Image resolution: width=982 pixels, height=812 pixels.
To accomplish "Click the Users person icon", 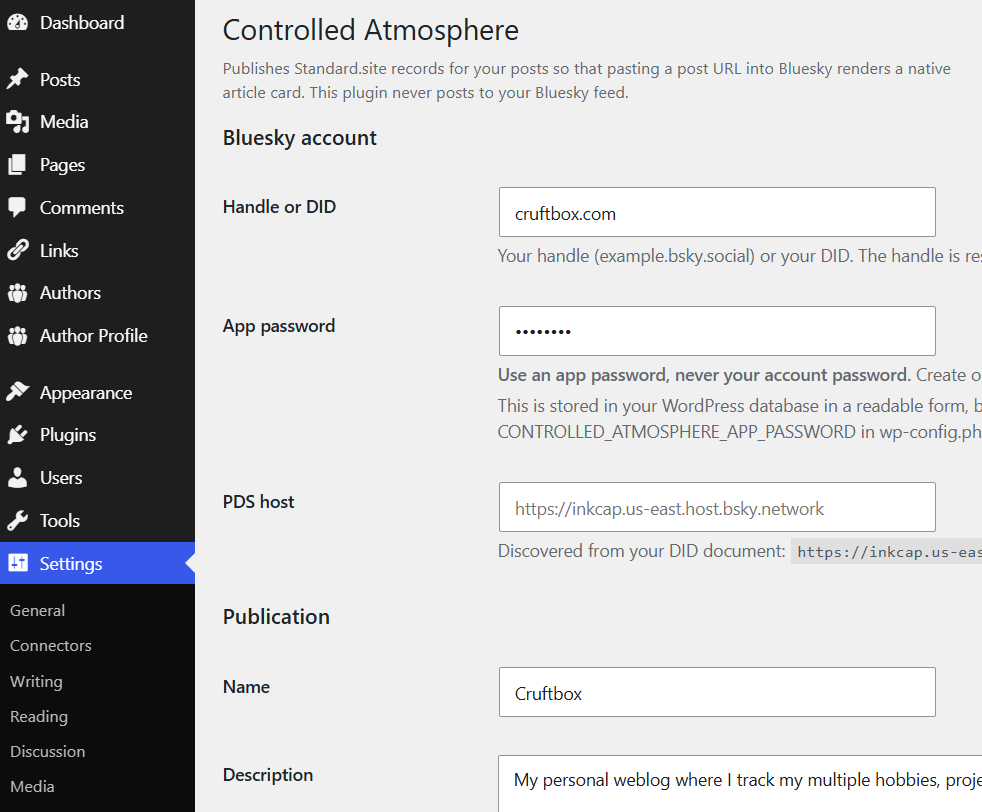I will [x=18, y=478].
